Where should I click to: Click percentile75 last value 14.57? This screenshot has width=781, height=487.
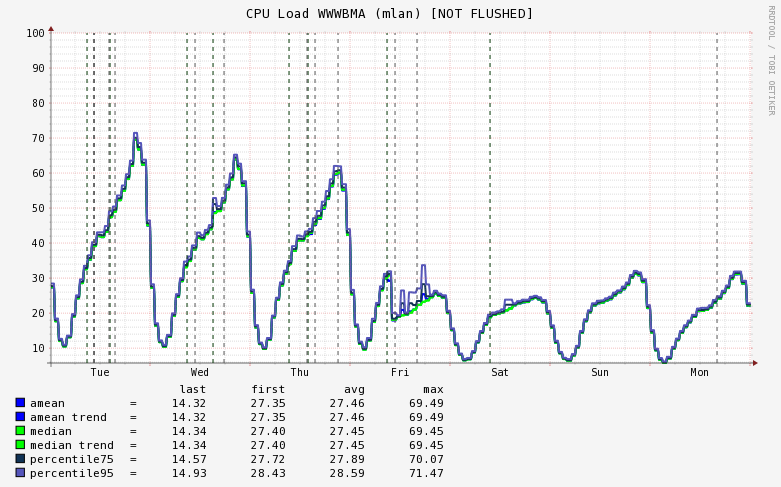[189, 459]
